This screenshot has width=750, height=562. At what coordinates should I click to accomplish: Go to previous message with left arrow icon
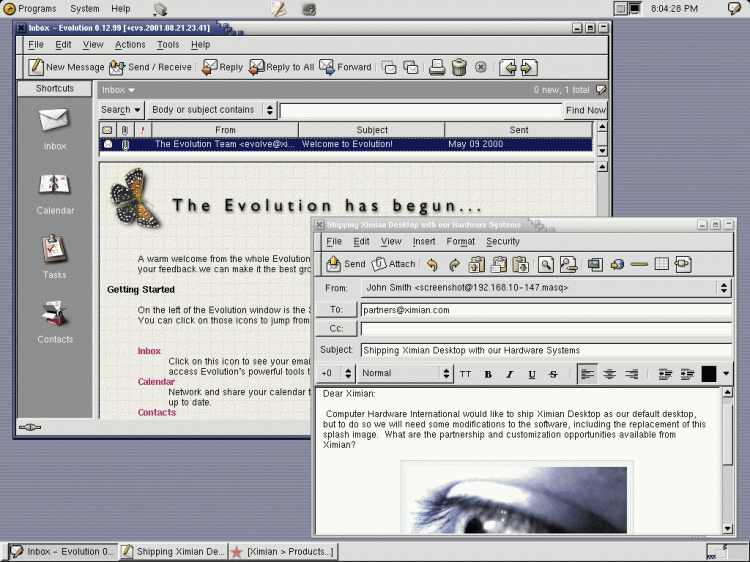pyautogui.click(x=508, y=67)
